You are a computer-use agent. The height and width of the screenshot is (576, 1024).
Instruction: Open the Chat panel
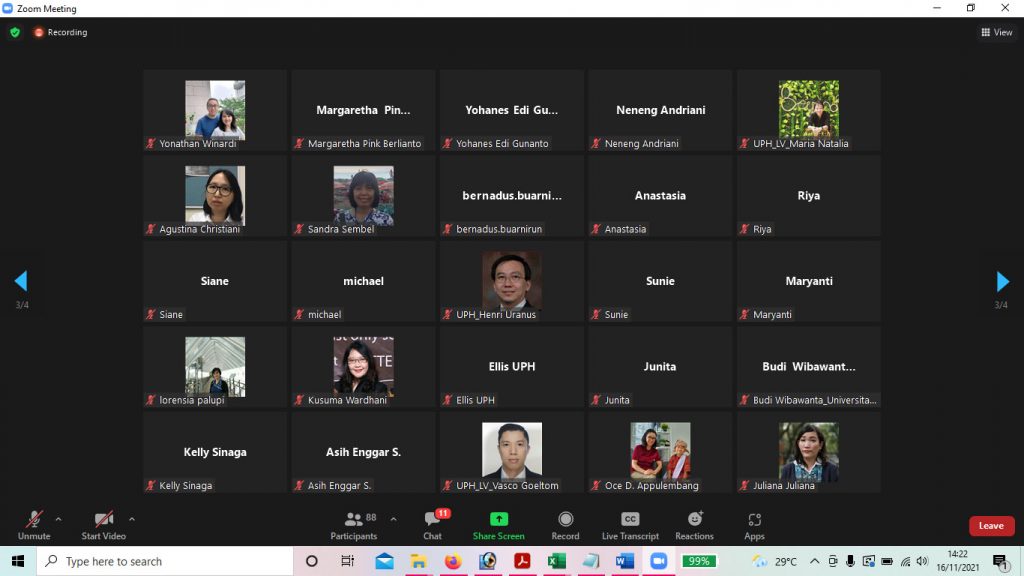click(432, 524)
